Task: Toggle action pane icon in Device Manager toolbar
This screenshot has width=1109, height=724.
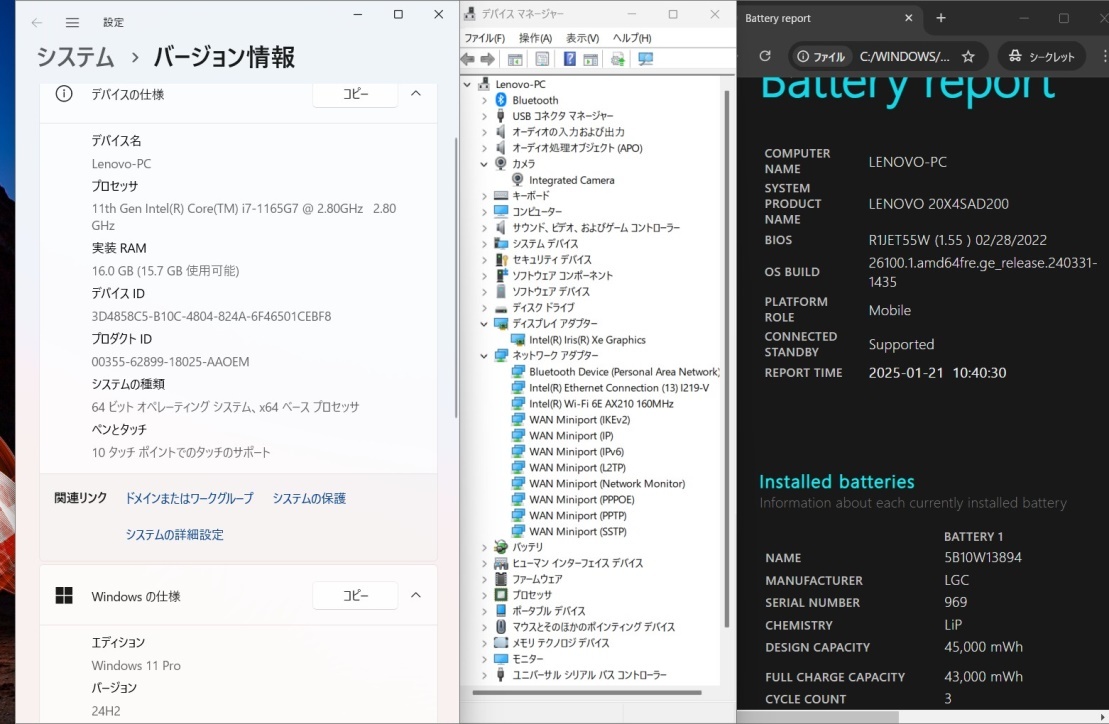Action: [x=590, y=59]
